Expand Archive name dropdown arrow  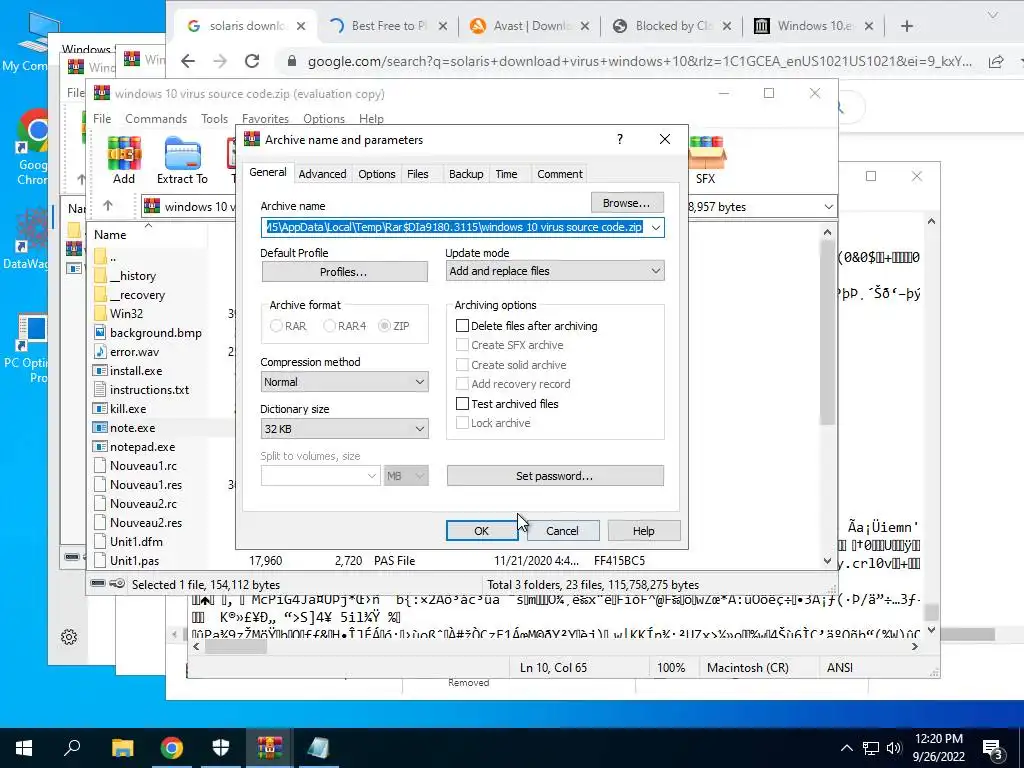[x=656, y=227]
